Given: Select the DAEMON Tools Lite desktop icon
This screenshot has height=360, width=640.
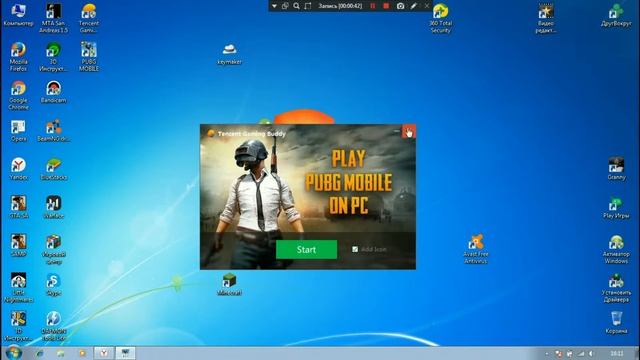Looking at the screenshot, I should coord(53,326).
